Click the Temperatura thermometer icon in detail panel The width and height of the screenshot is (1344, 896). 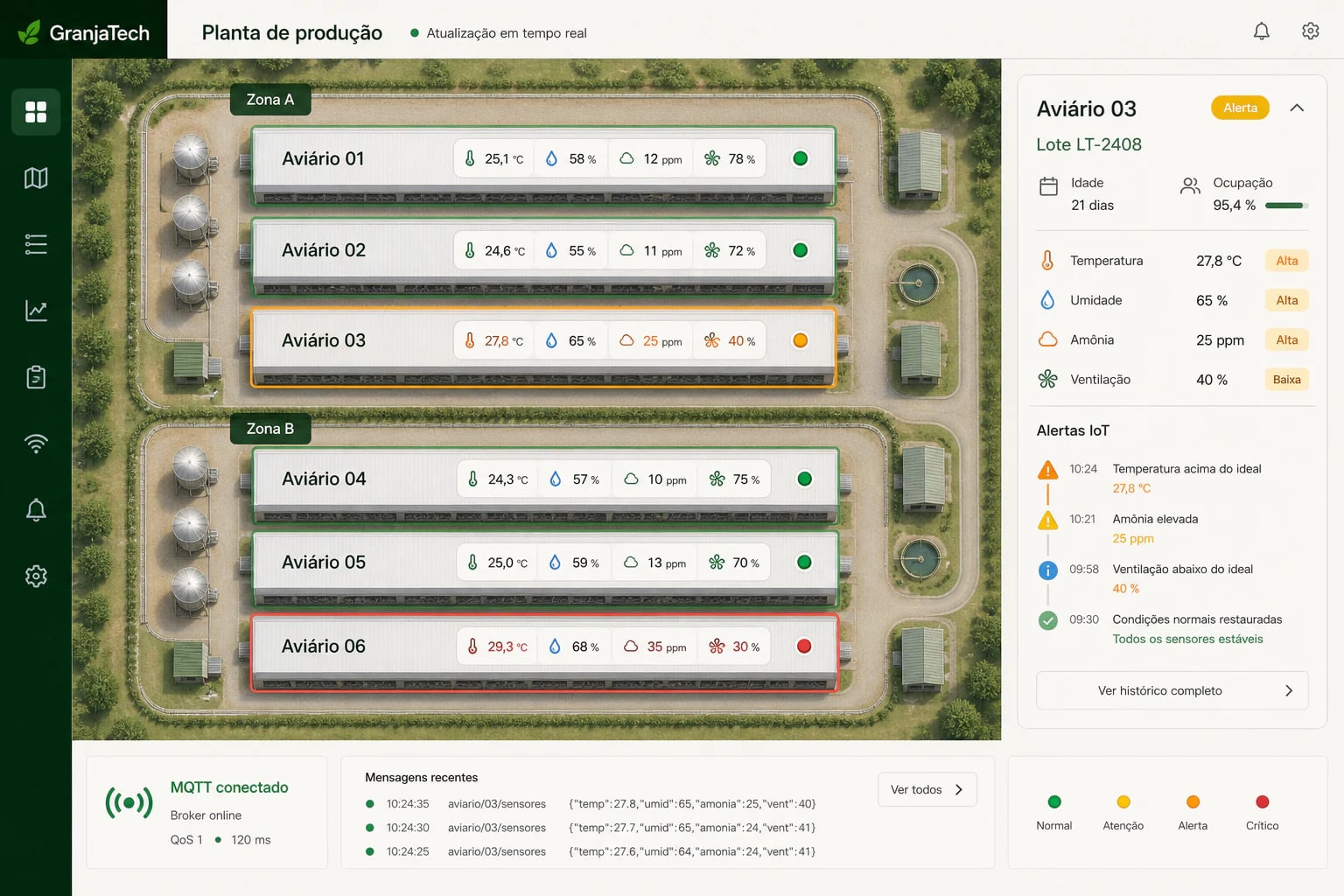[x=1047, y=261]
